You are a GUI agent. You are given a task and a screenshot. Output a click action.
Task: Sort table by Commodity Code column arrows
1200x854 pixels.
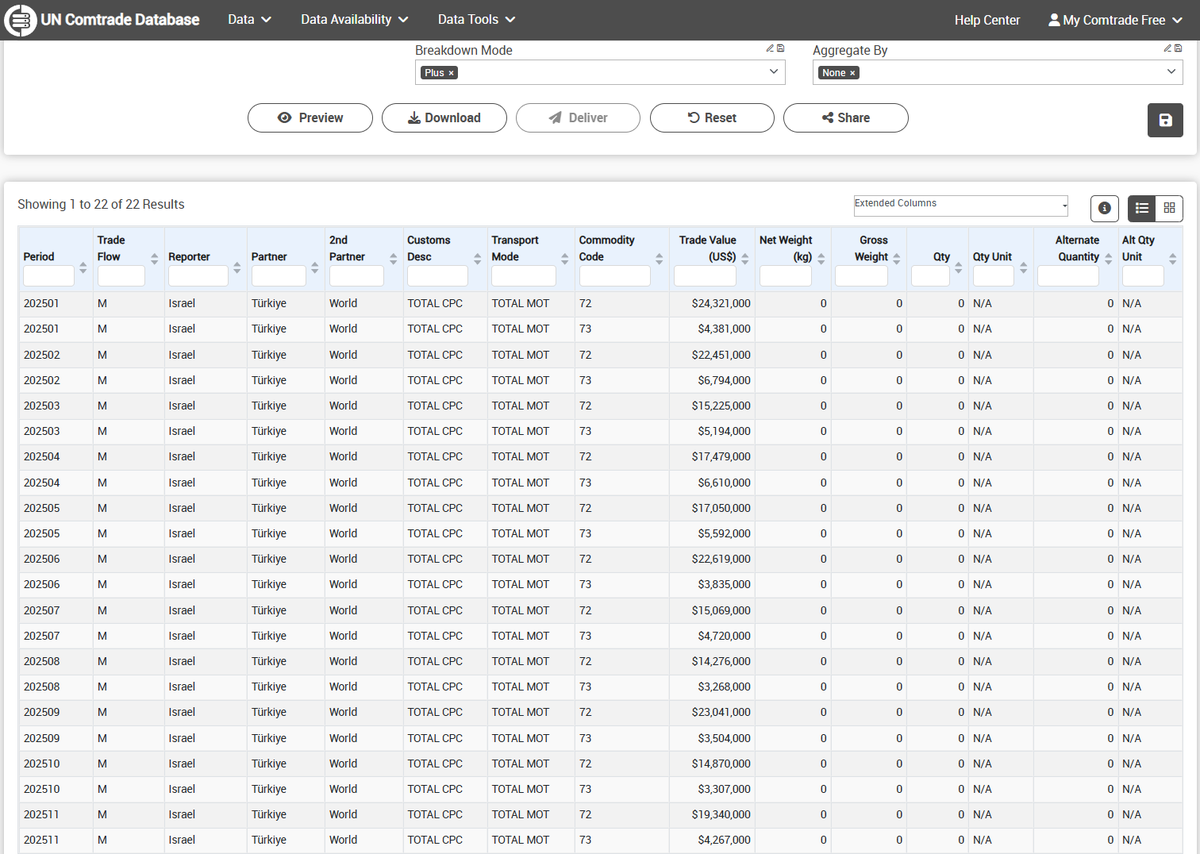(659, 258)
